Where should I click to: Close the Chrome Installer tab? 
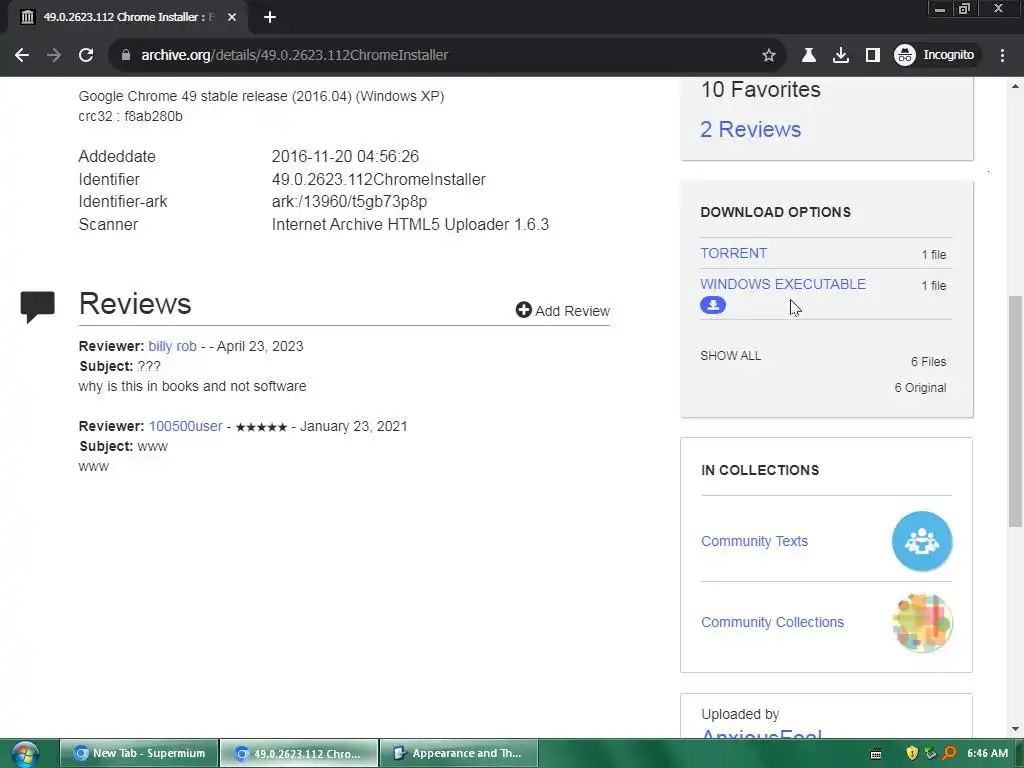click(x=232, y=17)
